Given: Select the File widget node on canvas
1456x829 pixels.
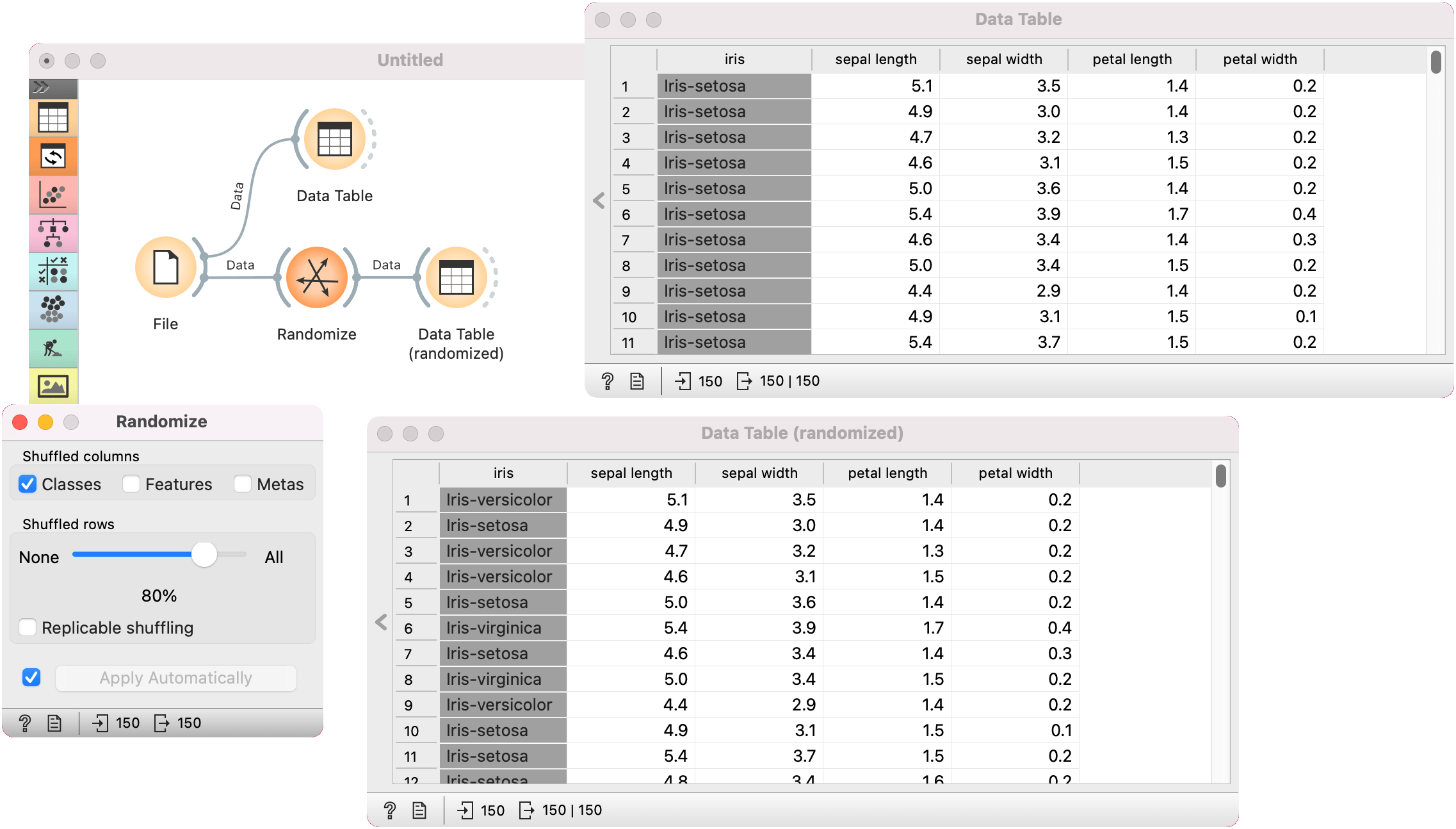Looking at the screenshot, I should tap(166, 267).
